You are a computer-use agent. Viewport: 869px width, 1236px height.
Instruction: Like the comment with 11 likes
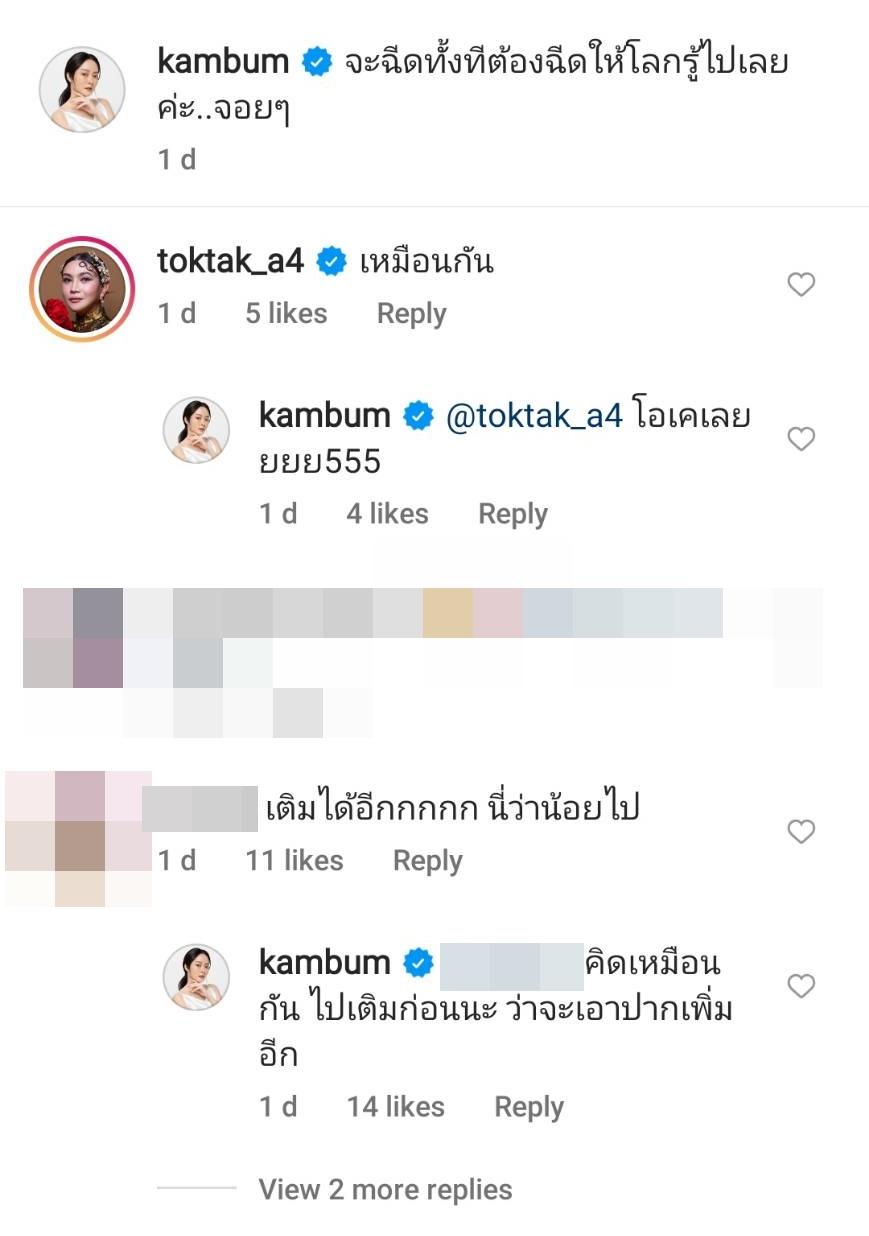(801, 831)
